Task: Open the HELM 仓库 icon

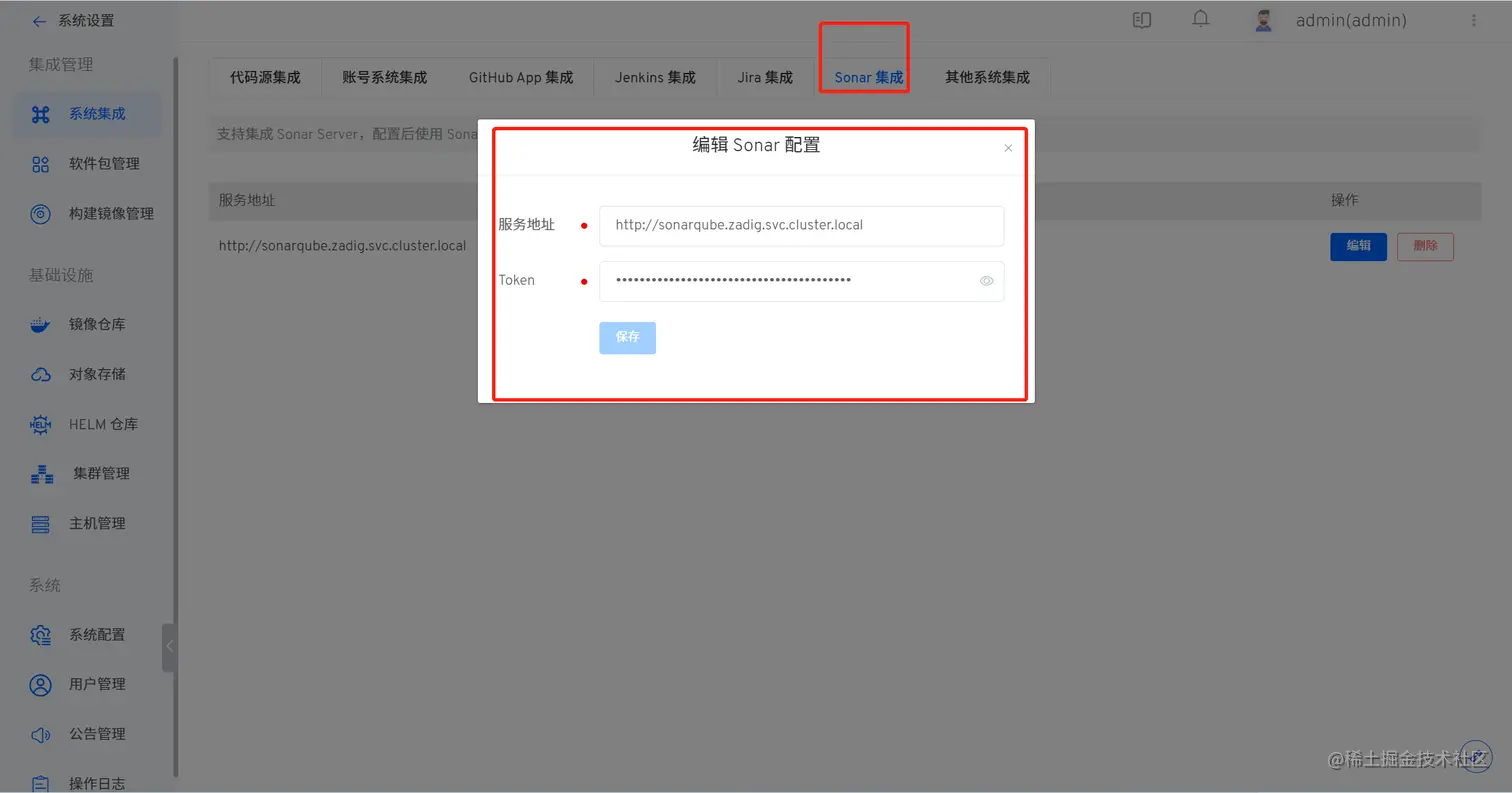Action: pyautogui.click(x=40, y=424)
